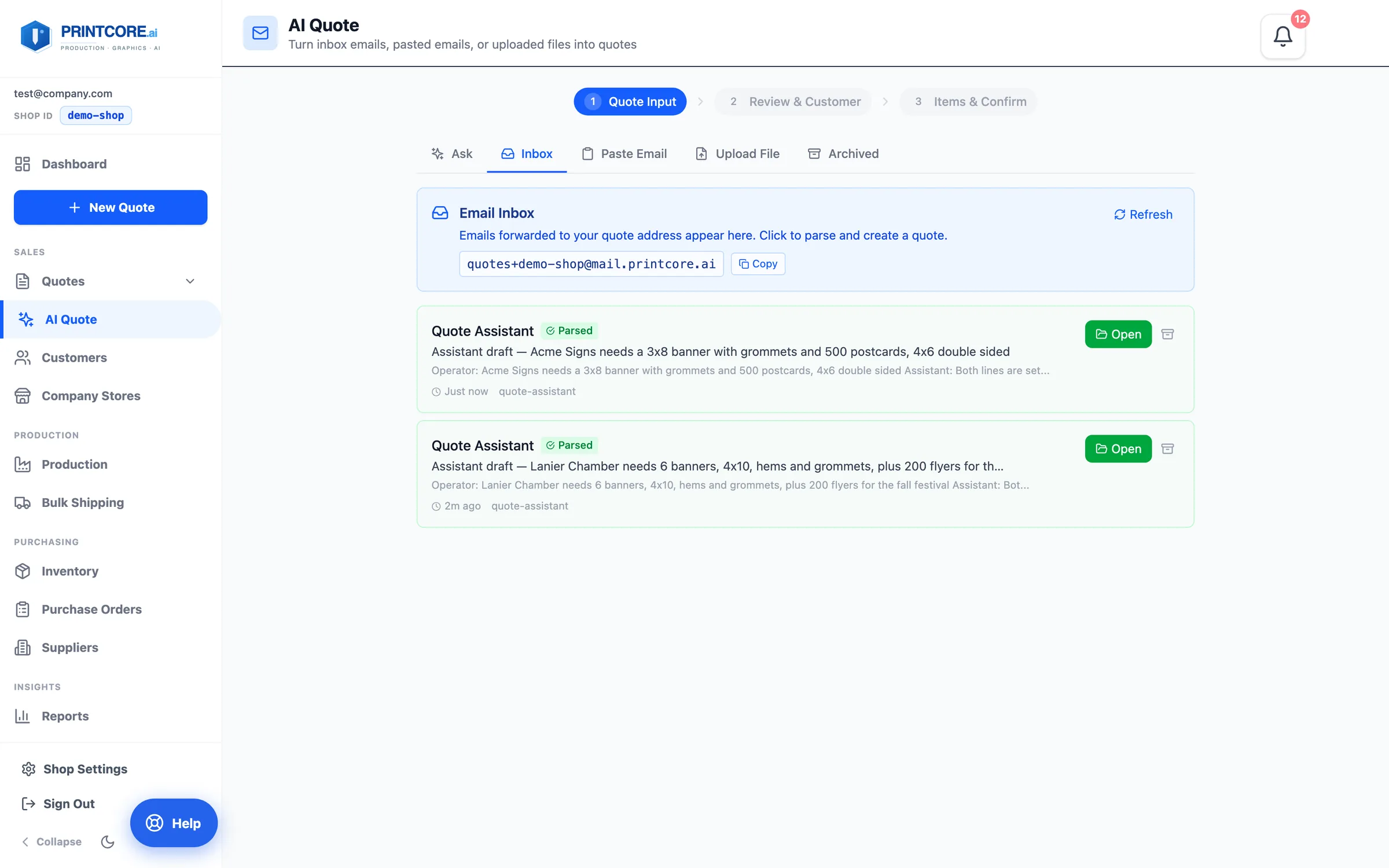
Task: Open Shop Settings
Action: (x=74, y=769)
